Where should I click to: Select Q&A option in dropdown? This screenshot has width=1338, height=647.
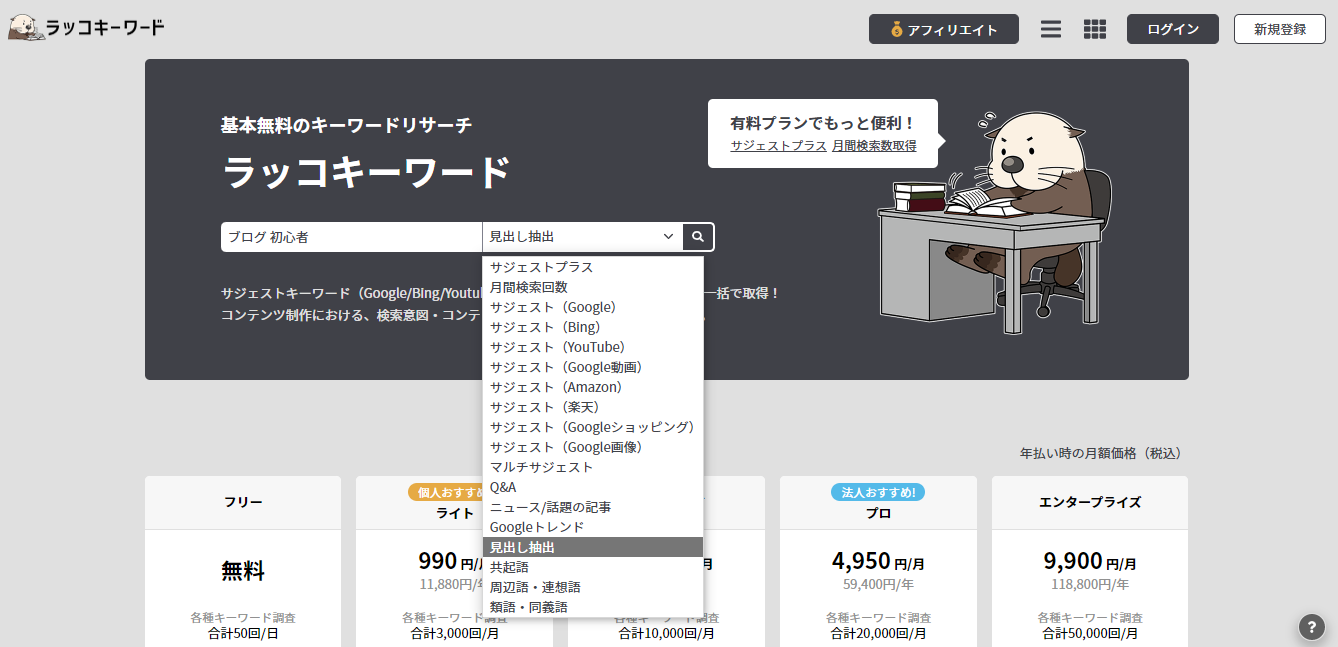[x=593, y=487]
